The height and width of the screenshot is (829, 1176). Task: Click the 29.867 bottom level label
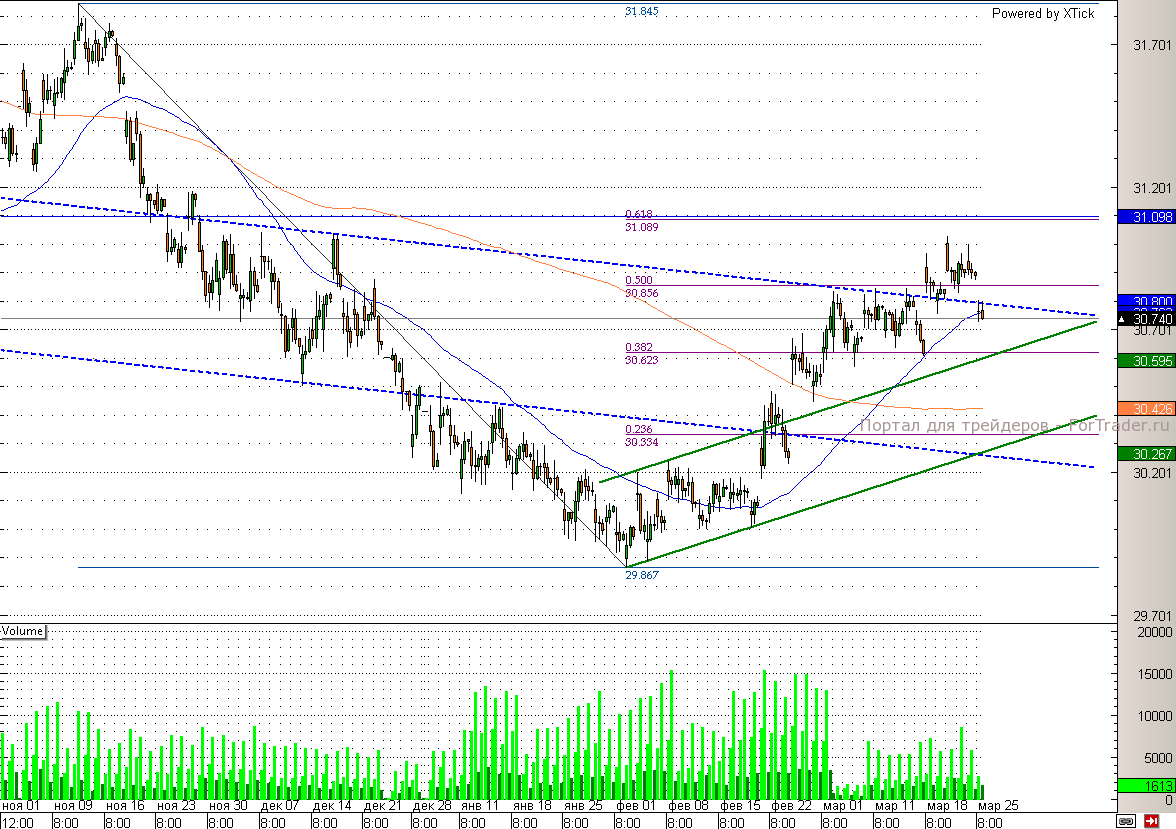click(641, 575)
